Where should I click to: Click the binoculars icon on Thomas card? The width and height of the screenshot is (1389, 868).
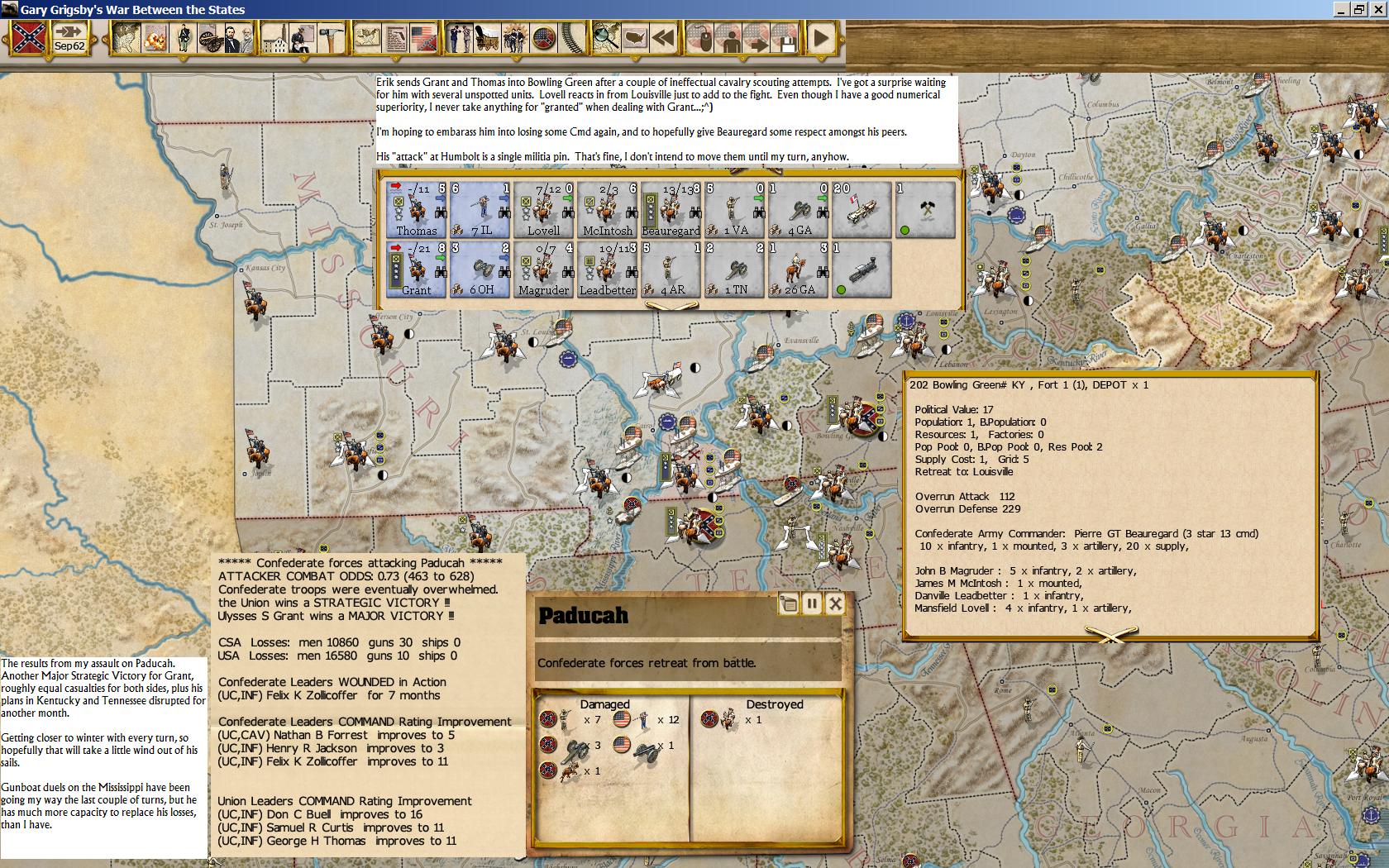click(441, 213)
